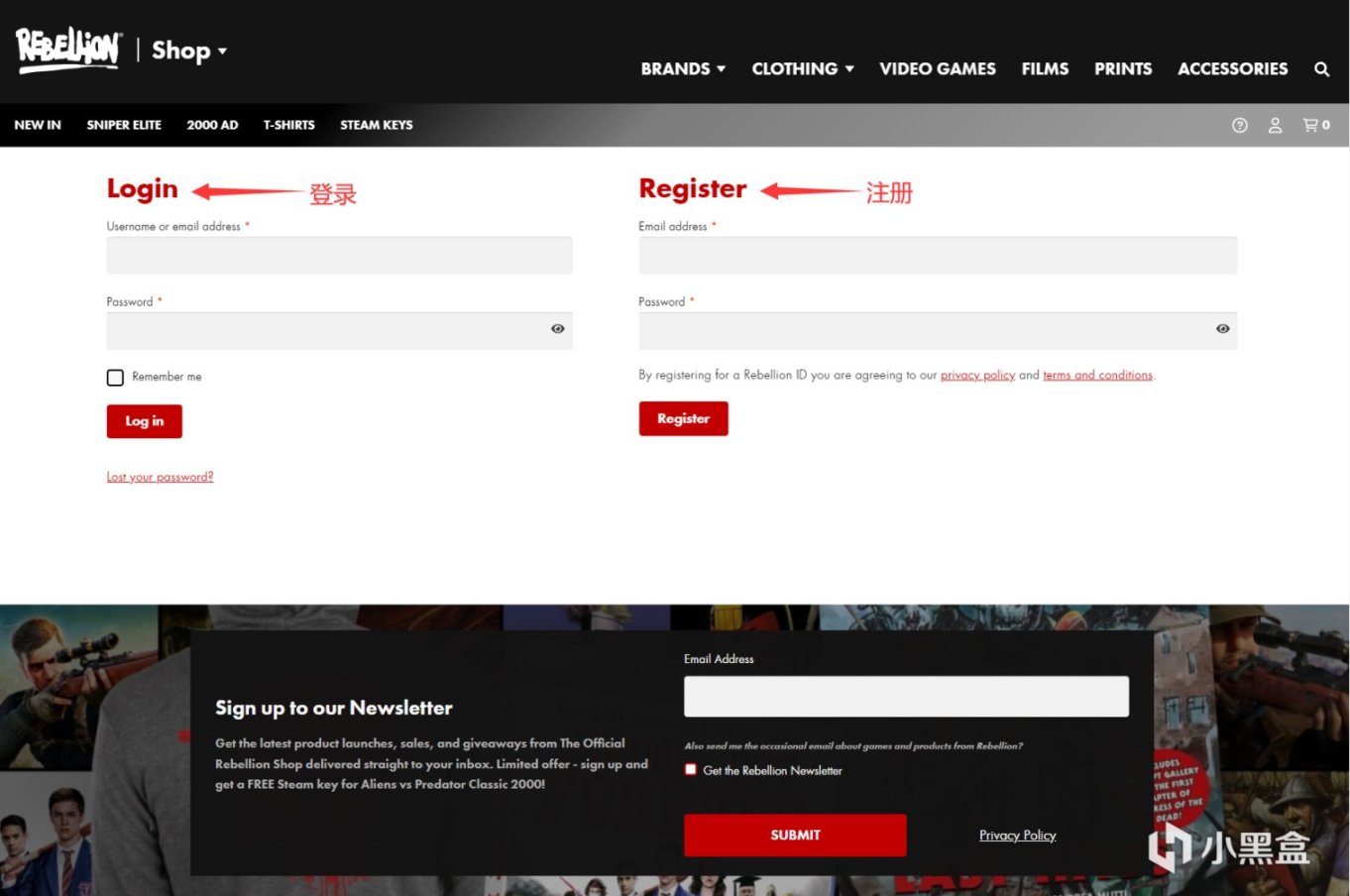Focus the login Password field

click(340, 331)
